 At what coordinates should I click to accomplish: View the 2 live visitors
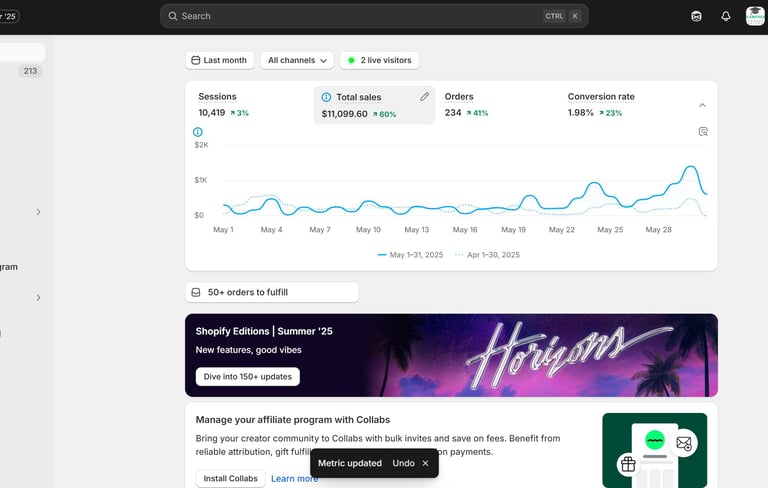[x=379, y=60]
